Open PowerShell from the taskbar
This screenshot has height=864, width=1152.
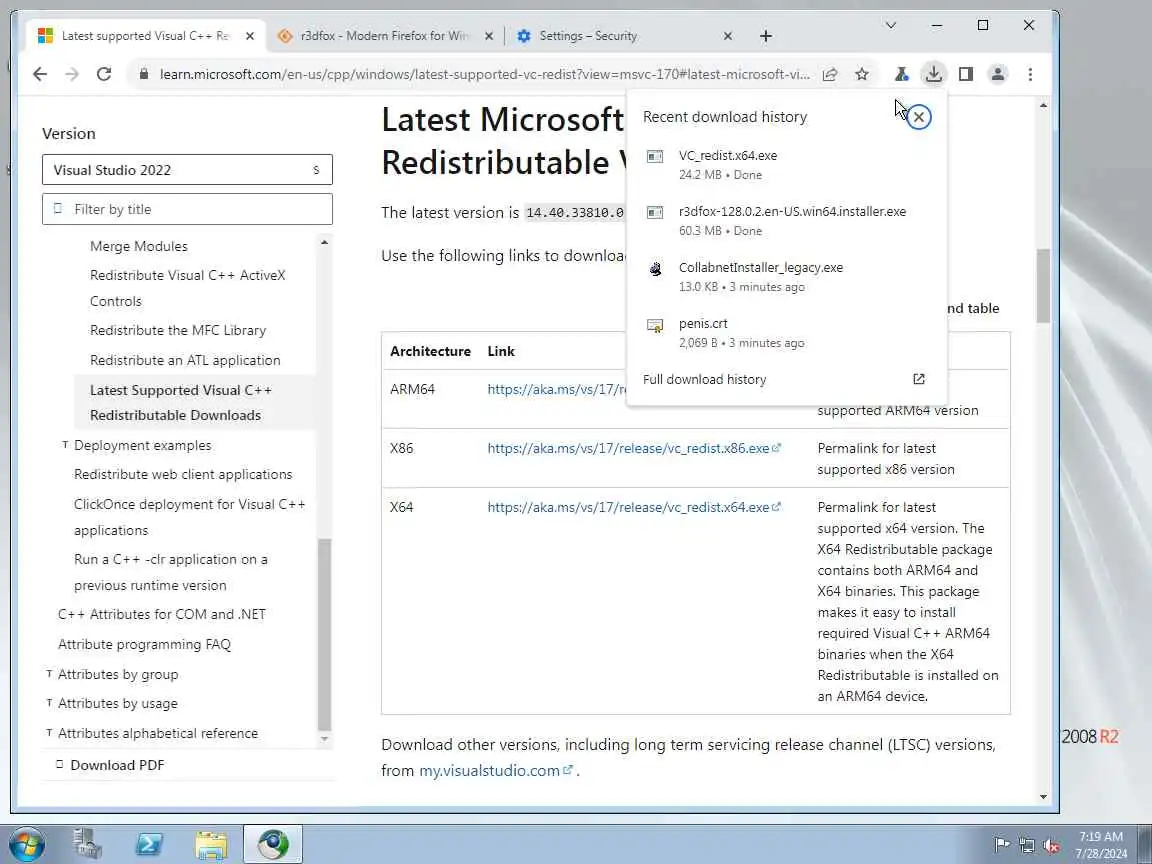pyautogui.click(x=149, y=844)
